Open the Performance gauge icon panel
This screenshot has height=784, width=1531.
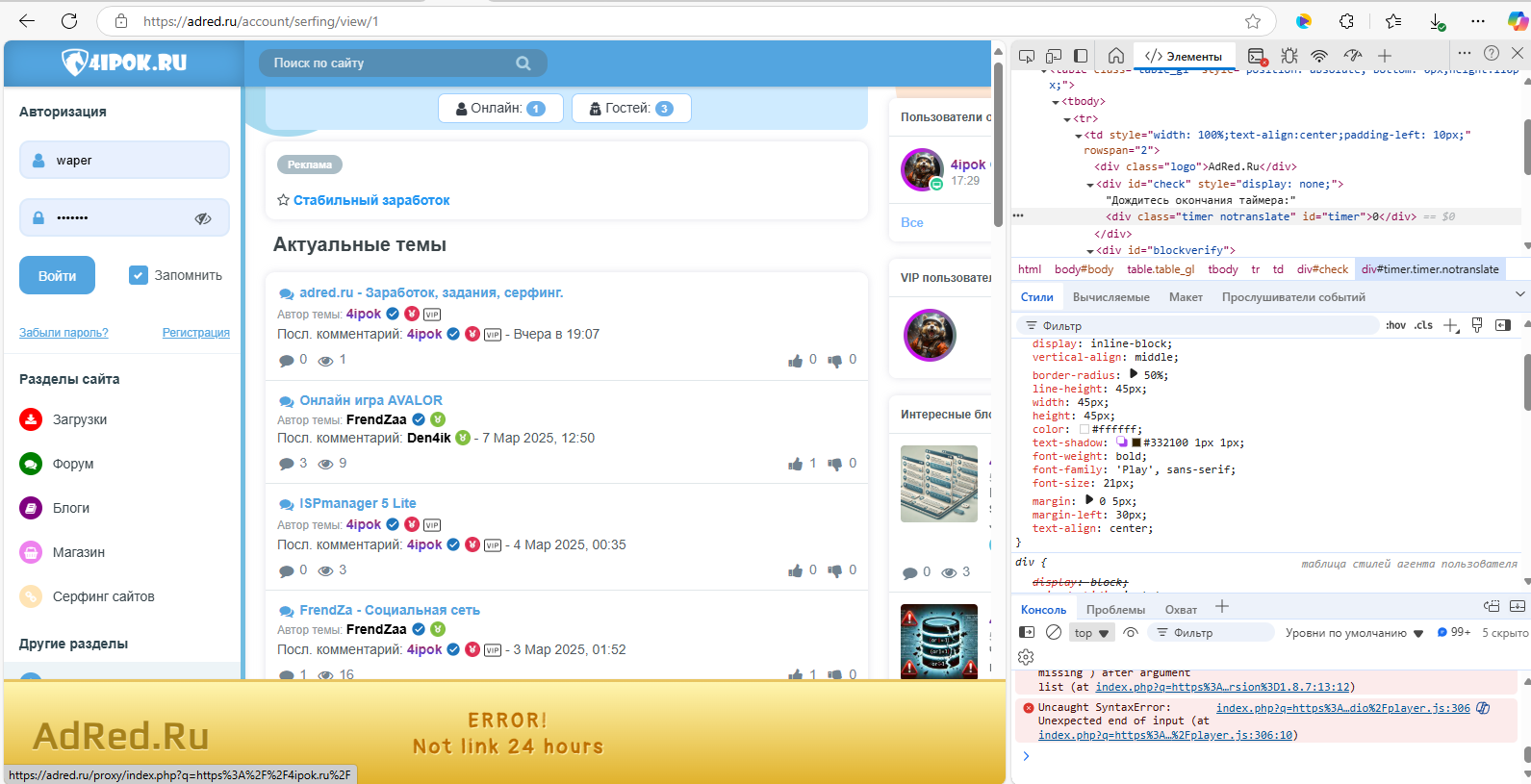[1353, 56]
